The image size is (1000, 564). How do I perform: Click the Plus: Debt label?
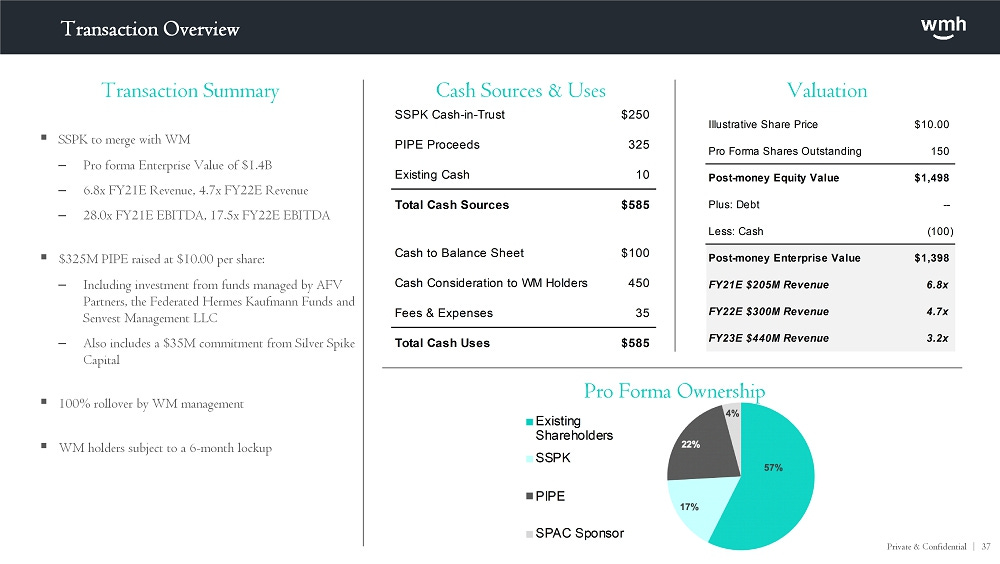click(733, 205)
